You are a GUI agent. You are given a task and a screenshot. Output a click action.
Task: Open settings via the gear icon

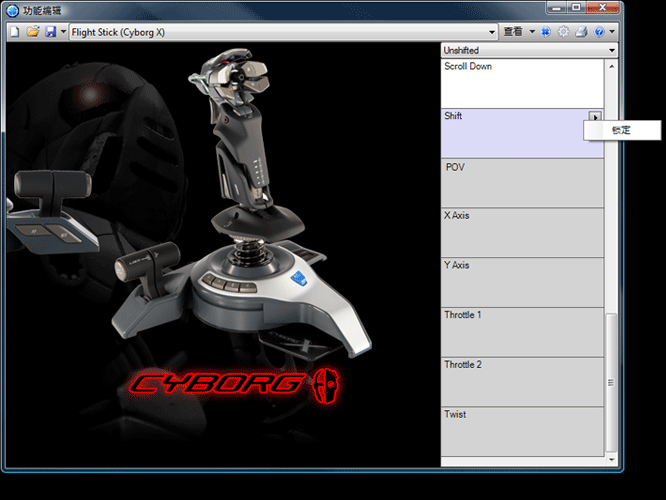pyautogui.click(x=564, y=32)
